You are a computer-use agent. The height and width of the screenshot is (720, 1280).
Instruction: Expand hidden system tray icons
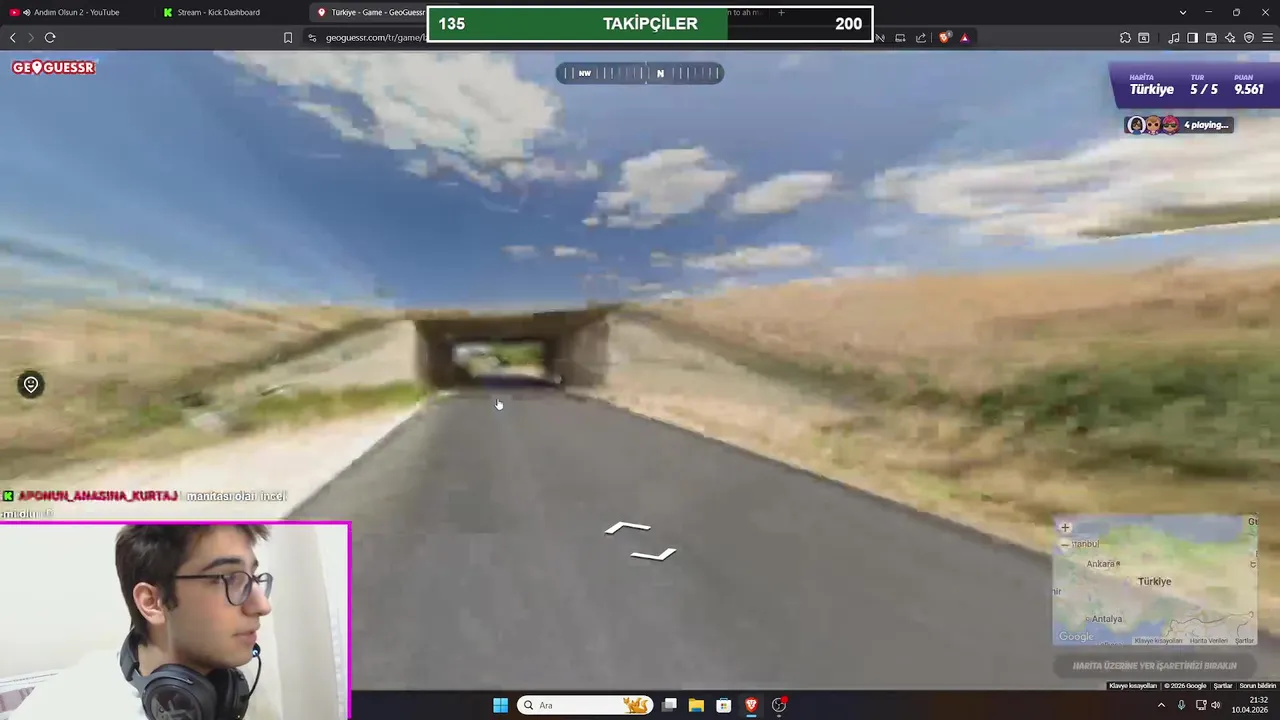1161,705
